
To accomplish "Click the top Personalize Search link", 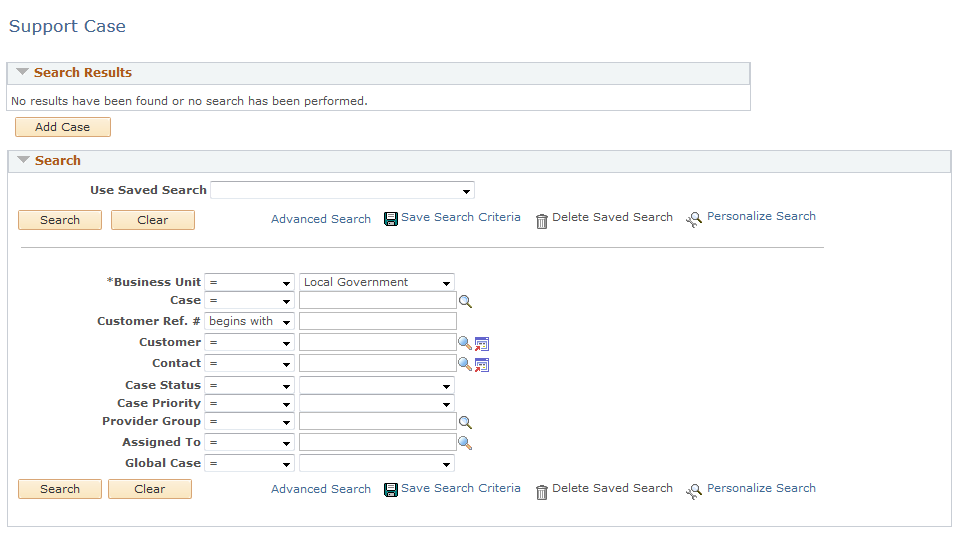I will 761,216.
